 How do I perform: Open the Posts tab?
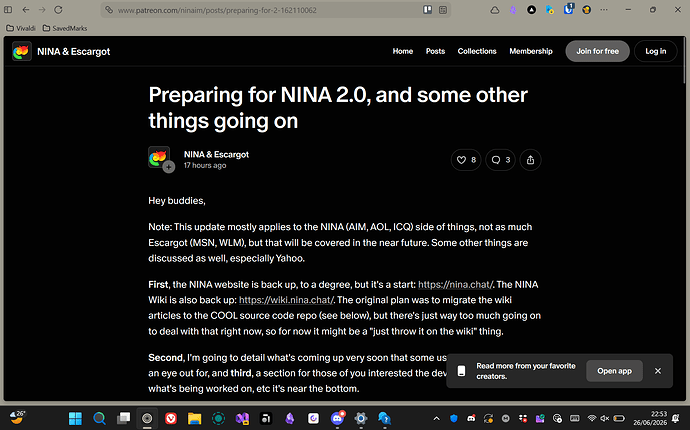coord(435,51)
